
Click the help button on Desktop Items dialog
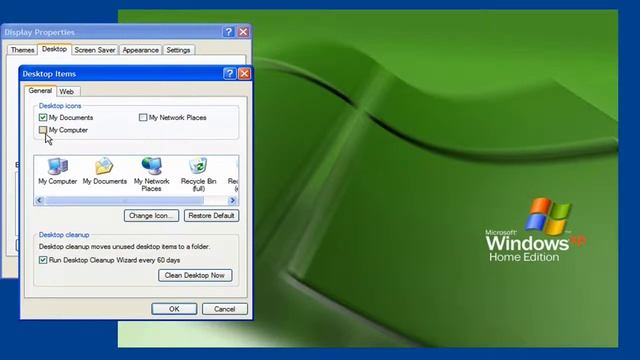click(230, 73)
